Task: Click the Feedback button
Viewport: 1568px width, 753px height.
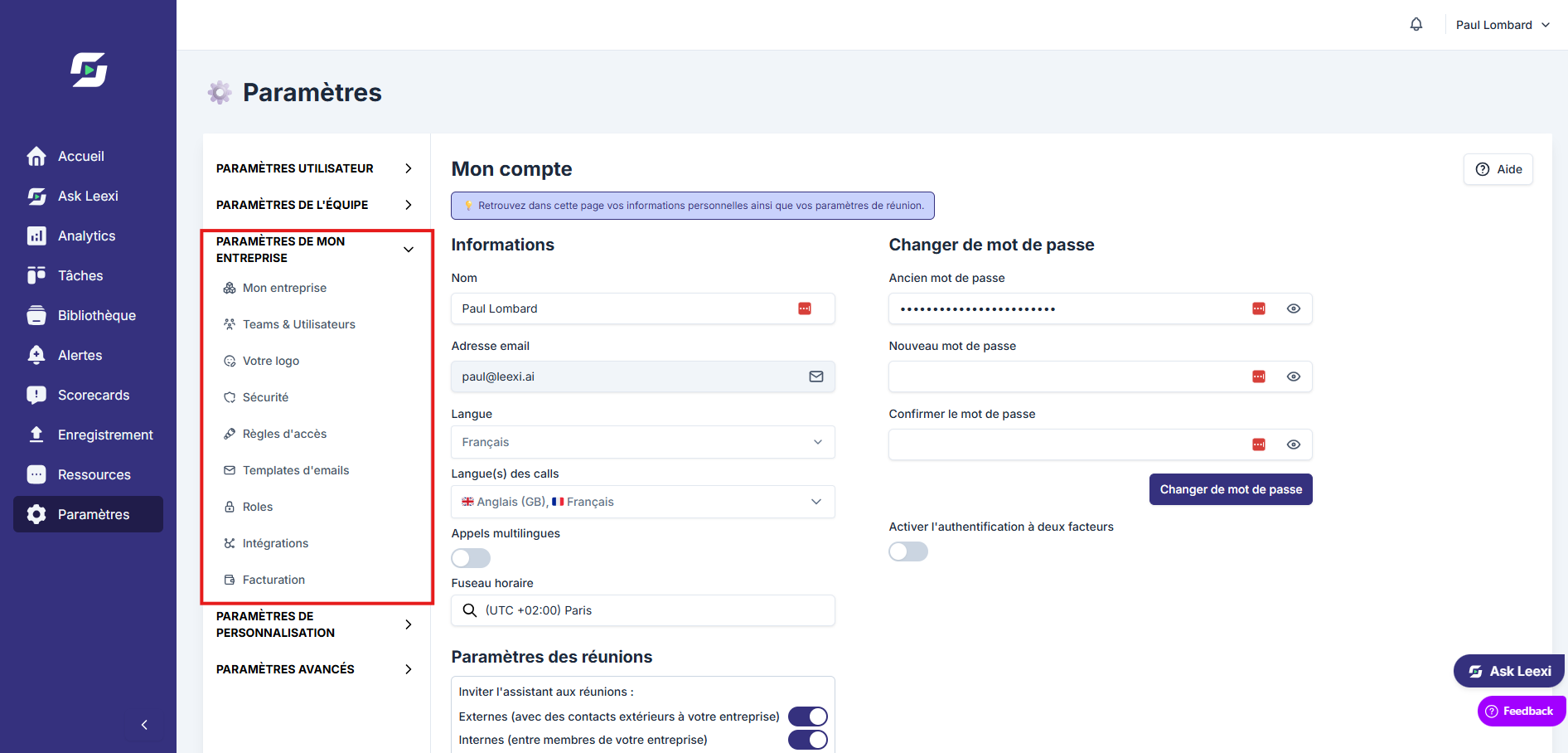Action: (1521, 711)
